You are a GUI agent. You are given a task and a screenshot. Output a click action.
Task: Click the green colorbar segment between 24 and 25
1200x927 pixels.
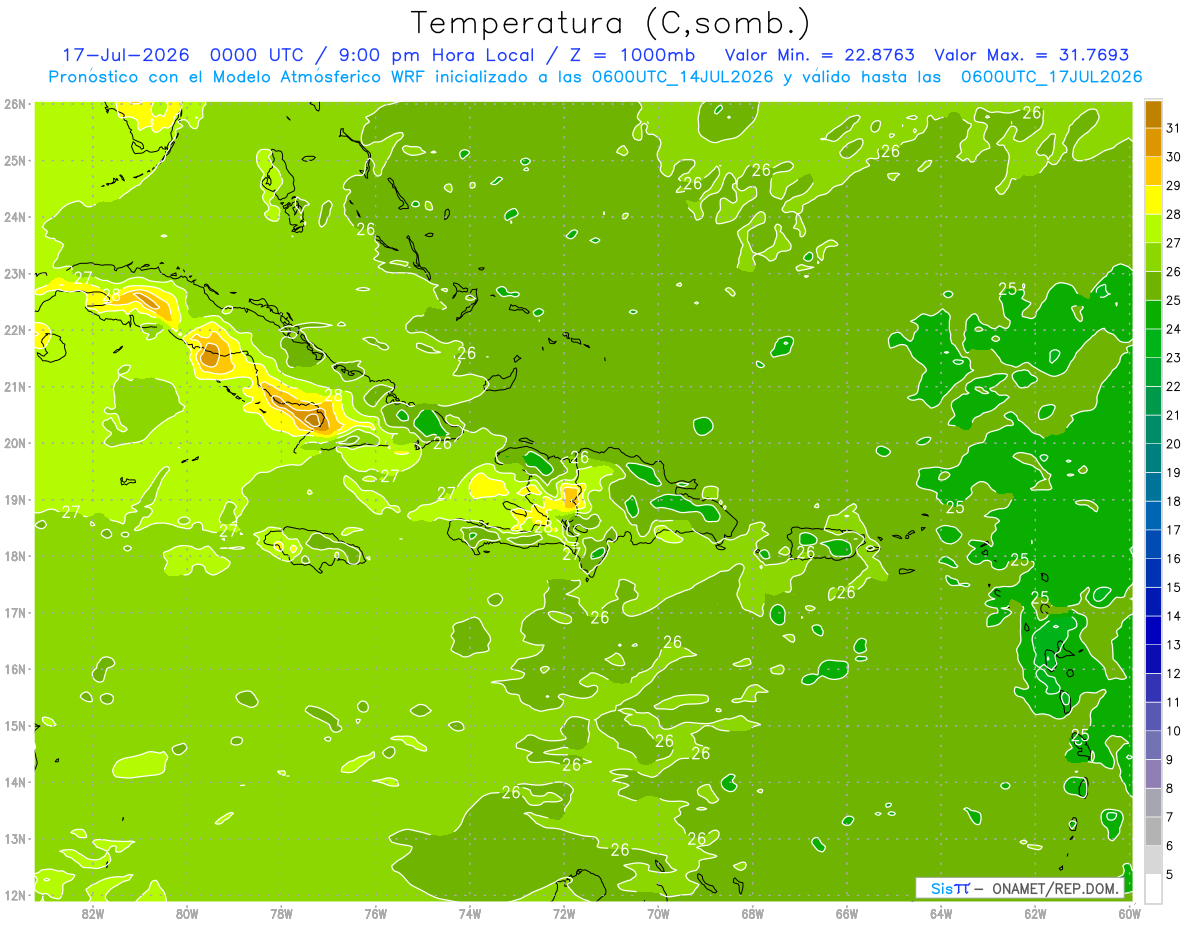[x=1153, y=315]
